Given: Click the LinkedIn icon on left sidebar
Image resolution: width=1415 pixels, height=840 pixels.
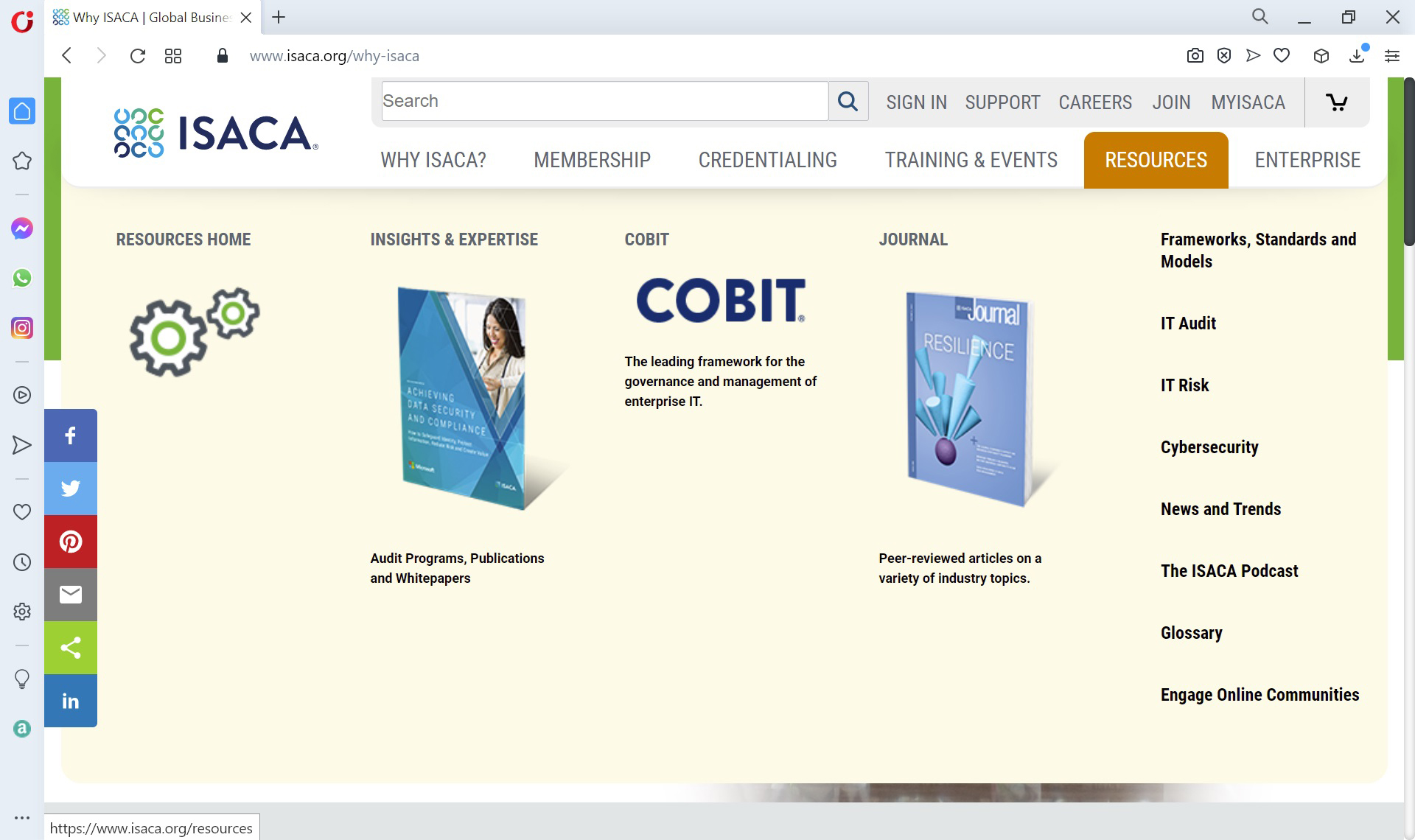Looking at the screenshot, I should [70, 700].
